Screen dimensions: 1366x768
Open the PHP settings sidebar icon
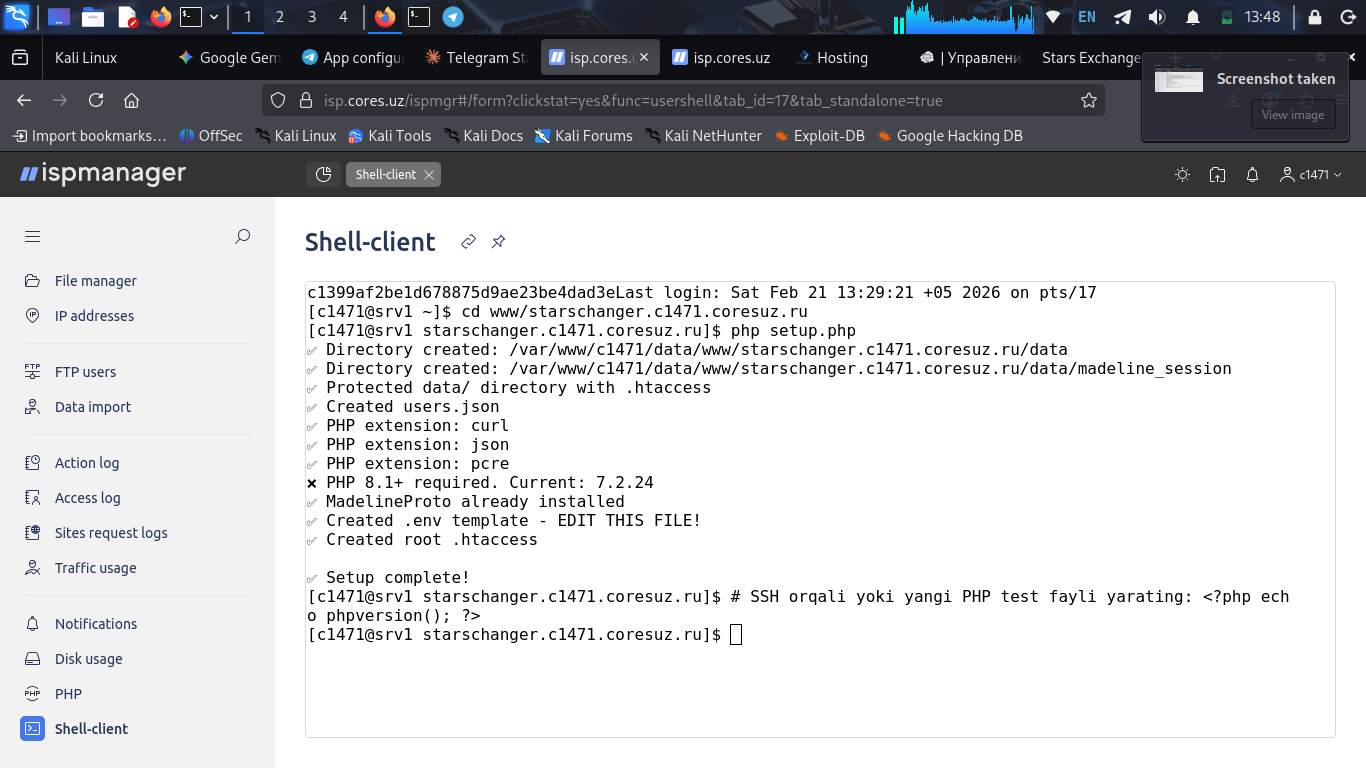tap(33, 694)
